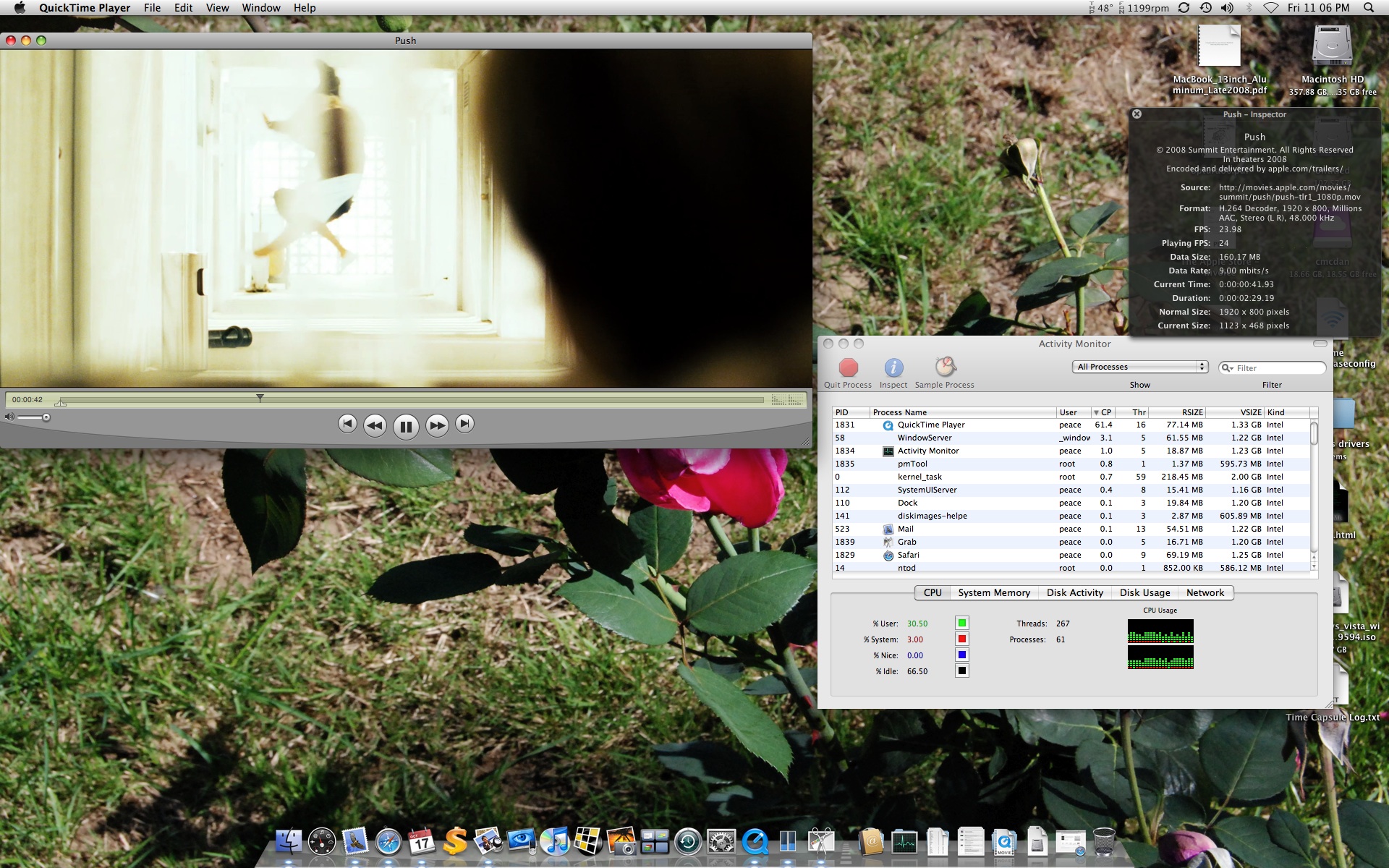1389x868 pixels.
Task: Sort processes by the VSIZE column header
Action: click(x=1235, y=412)
